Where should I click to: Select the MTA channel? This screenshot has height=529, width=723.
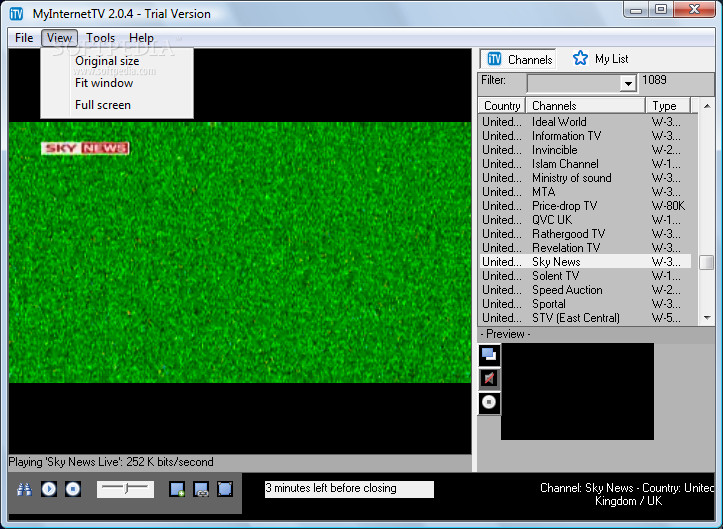click(x=586, y=192)
